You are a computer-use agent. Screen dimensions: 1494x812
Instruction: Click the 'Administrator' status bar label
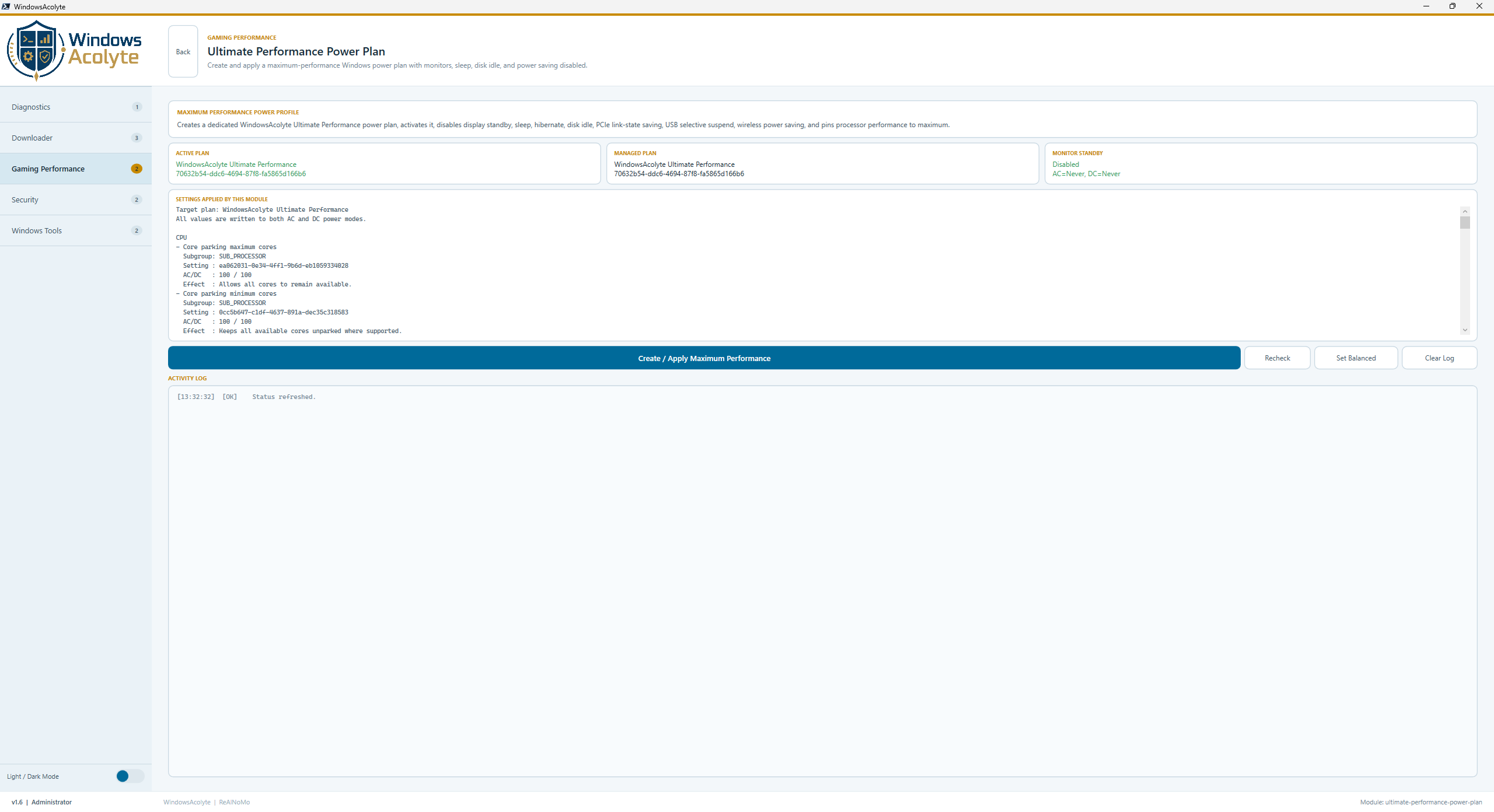pos(52,802)
